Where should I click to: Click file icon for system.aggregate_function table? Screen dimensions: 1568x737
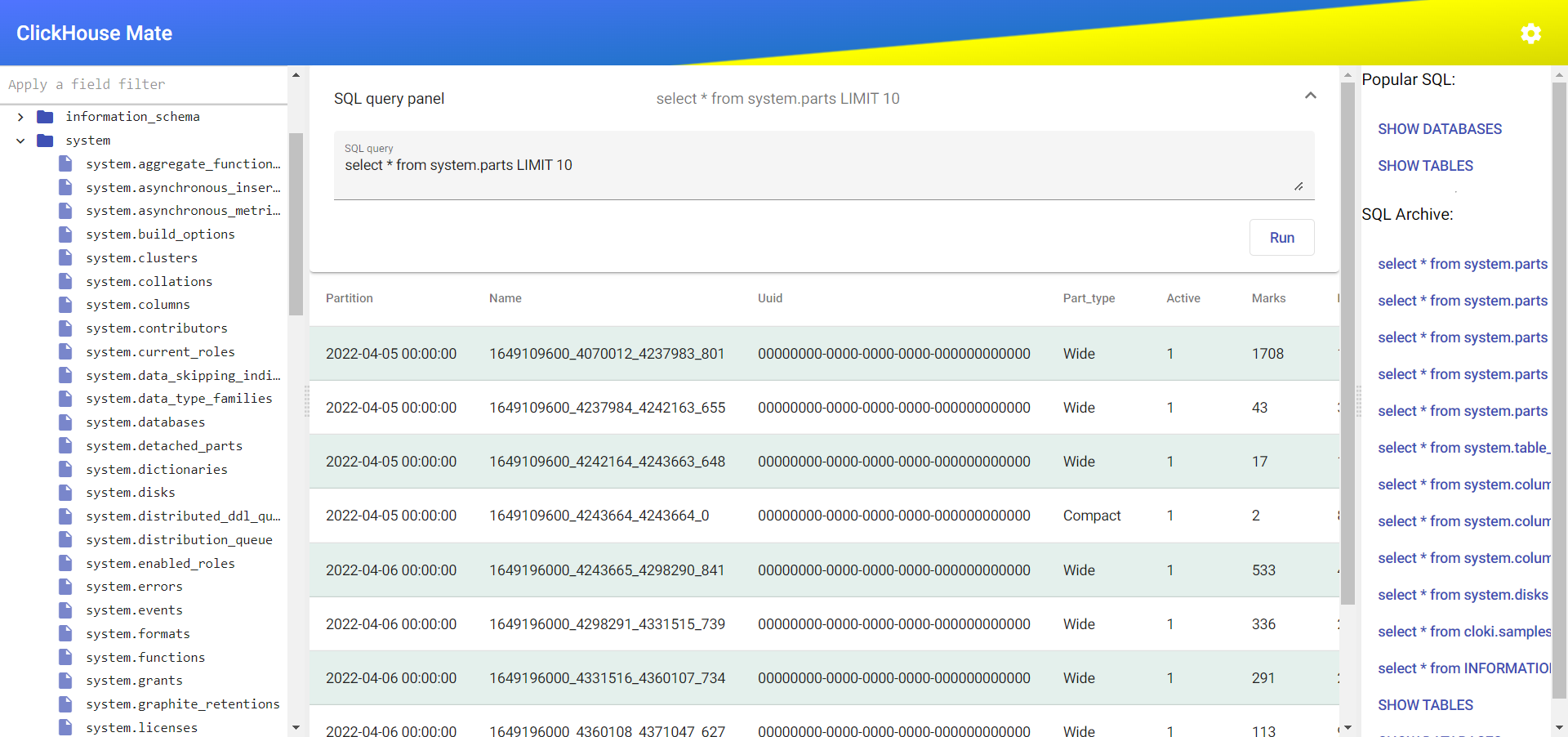[65, 163]
